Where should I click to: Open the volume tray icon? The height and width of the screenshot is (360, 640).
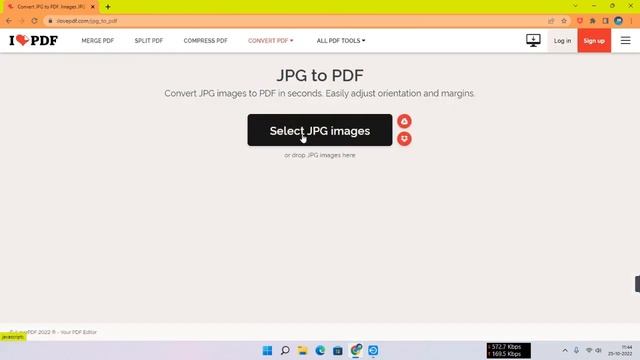point(598,351)
